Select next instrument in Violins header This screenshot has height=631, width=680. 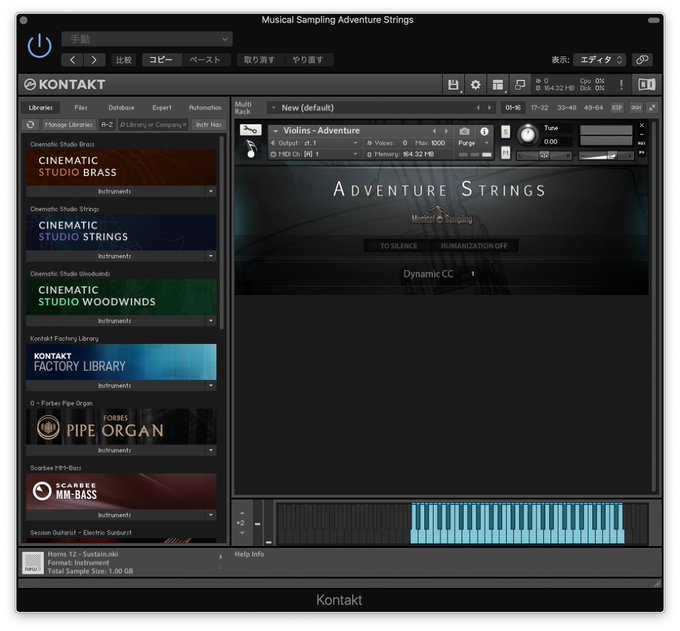pyautogui.click(x=446, y=131)
